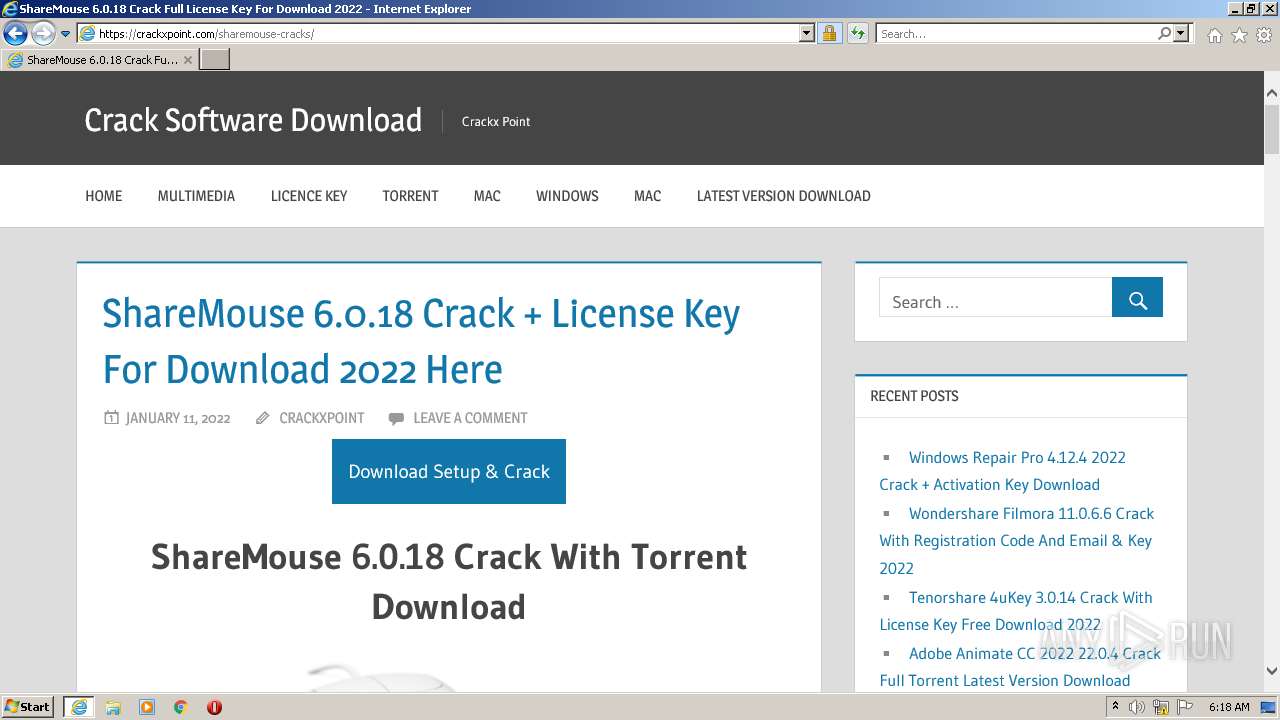Screen dimensions: 1280x720
Task: Open a new blank tab
Action: coord(215,60)
